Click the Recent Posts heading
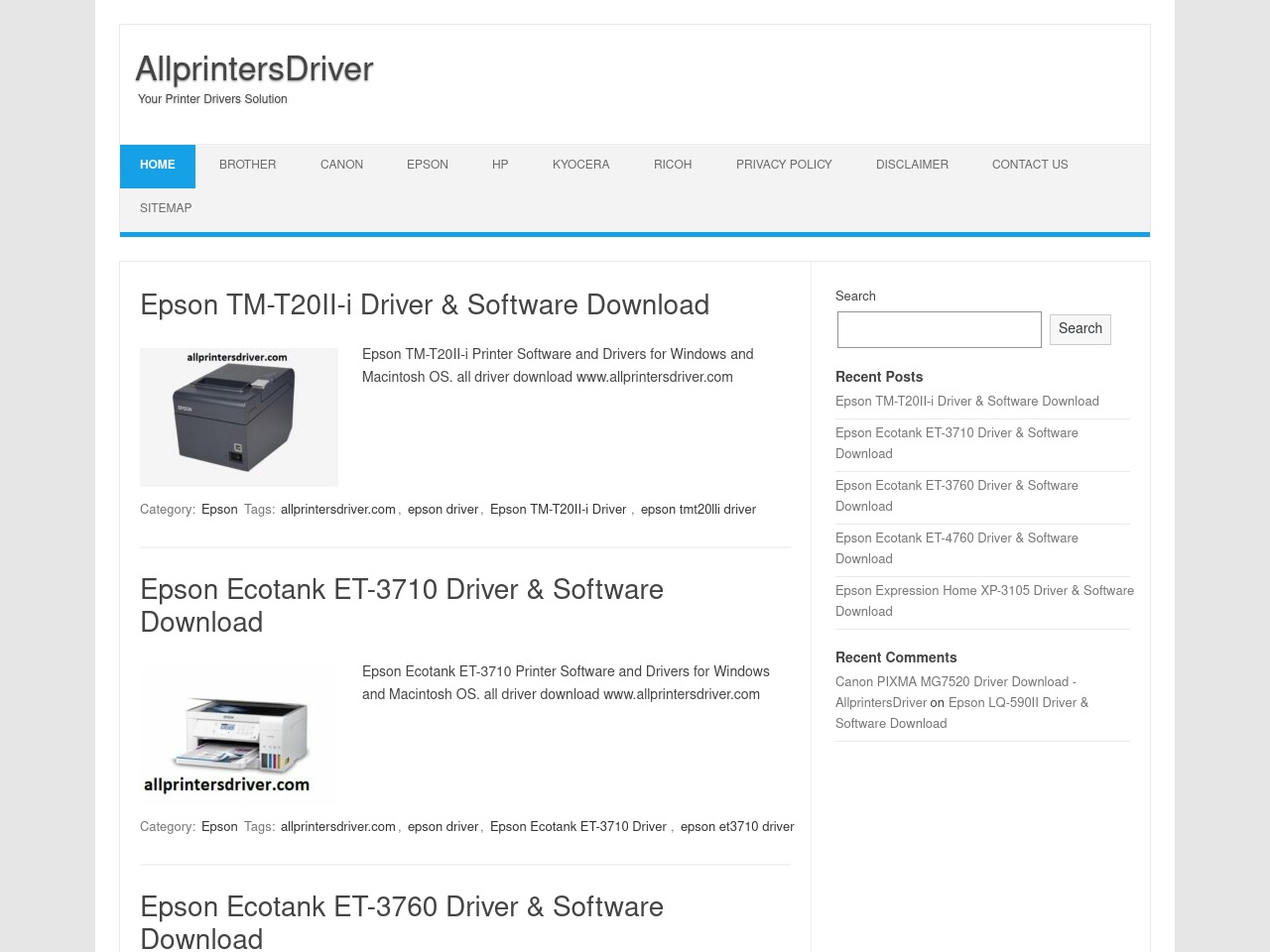 point(879,378)
